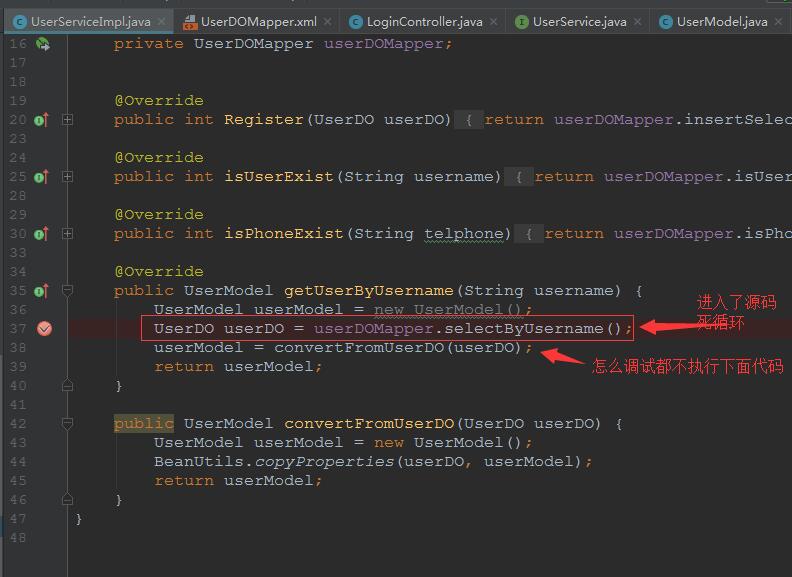Viewport: 792px width, 577px height.
Task: Click the UserService.java interface icon
Action: coord(522,22)
